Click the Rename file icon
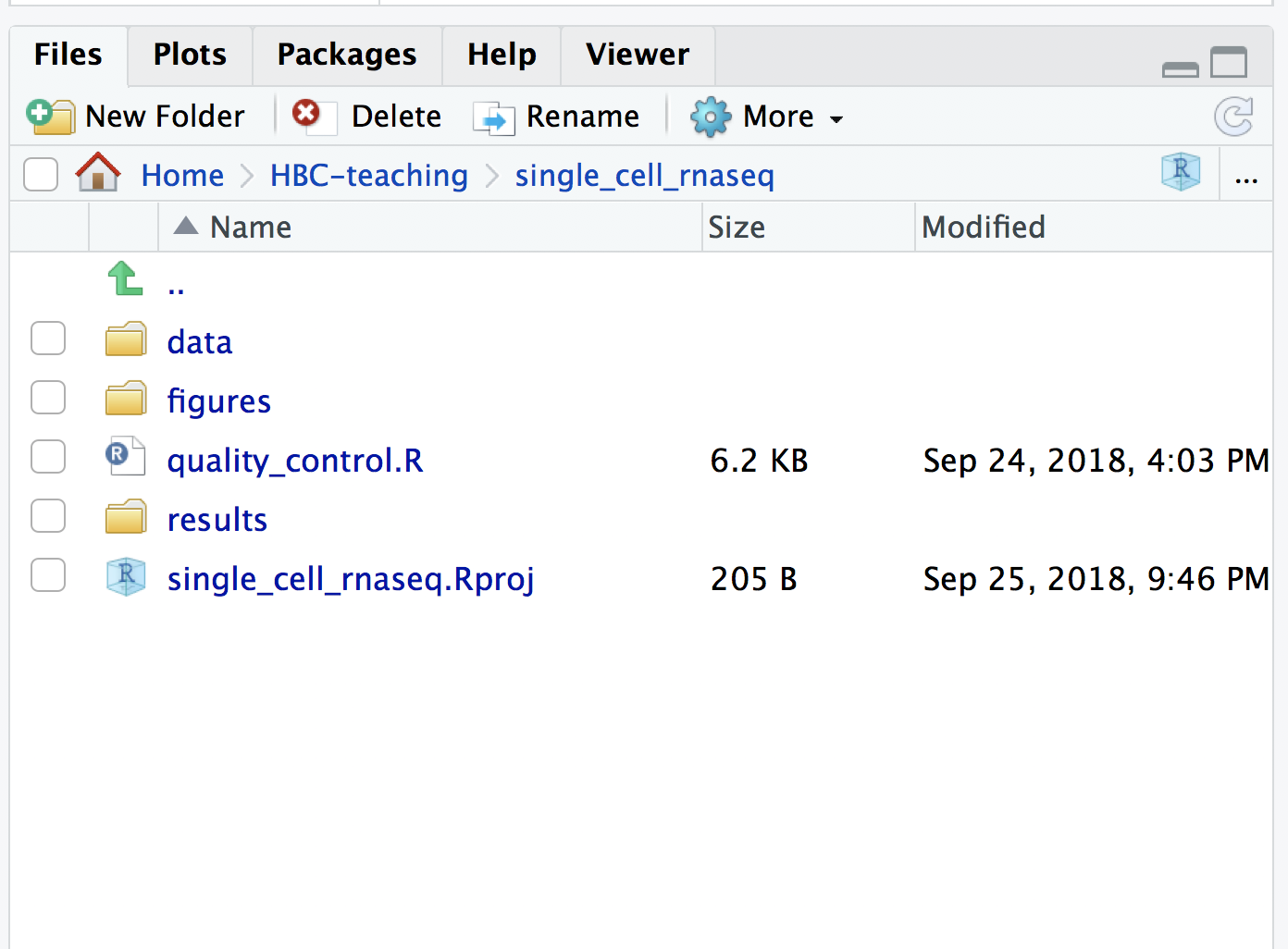The image size is (1288, 949). pos(493,117)
